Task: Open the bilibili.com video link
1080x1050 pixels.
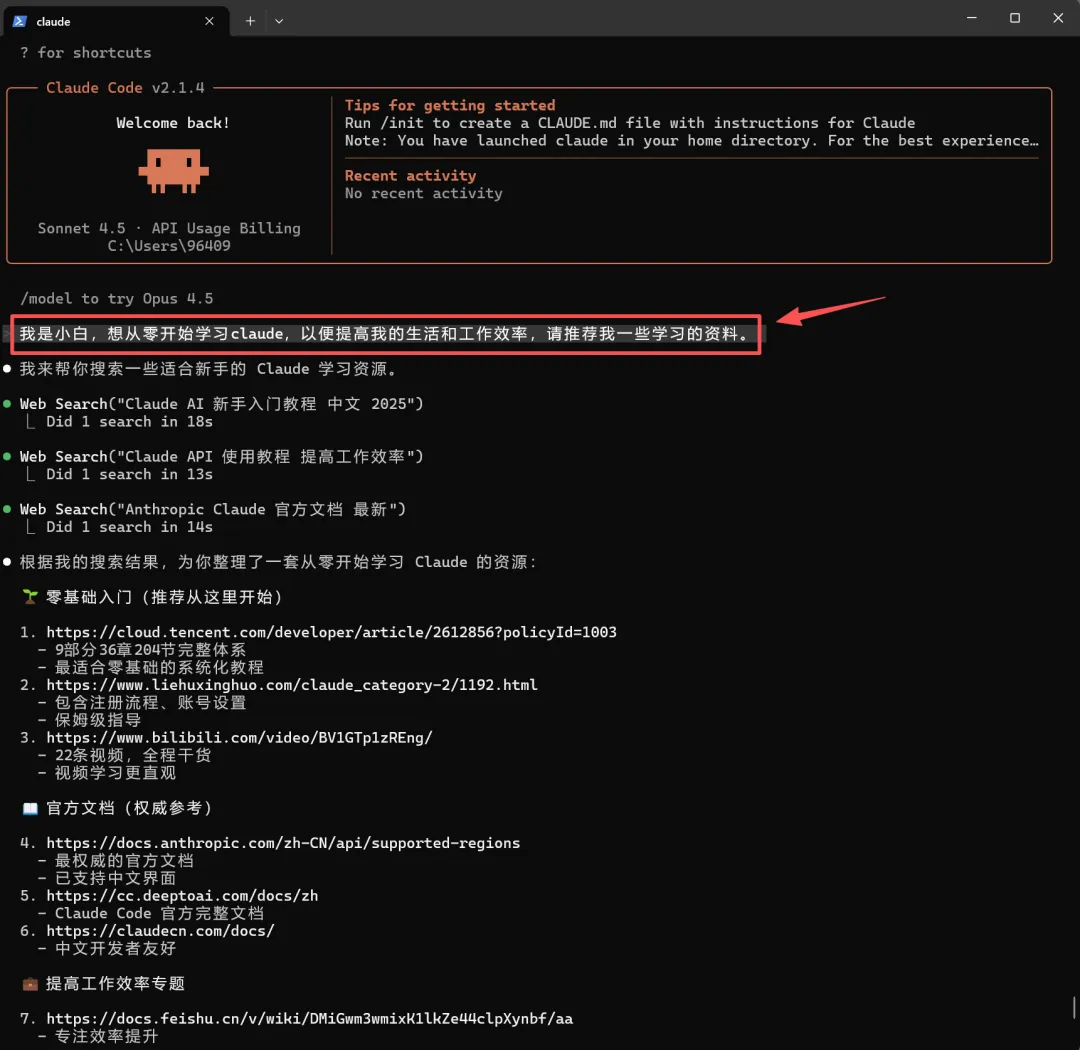Action: tap(239, 737)
